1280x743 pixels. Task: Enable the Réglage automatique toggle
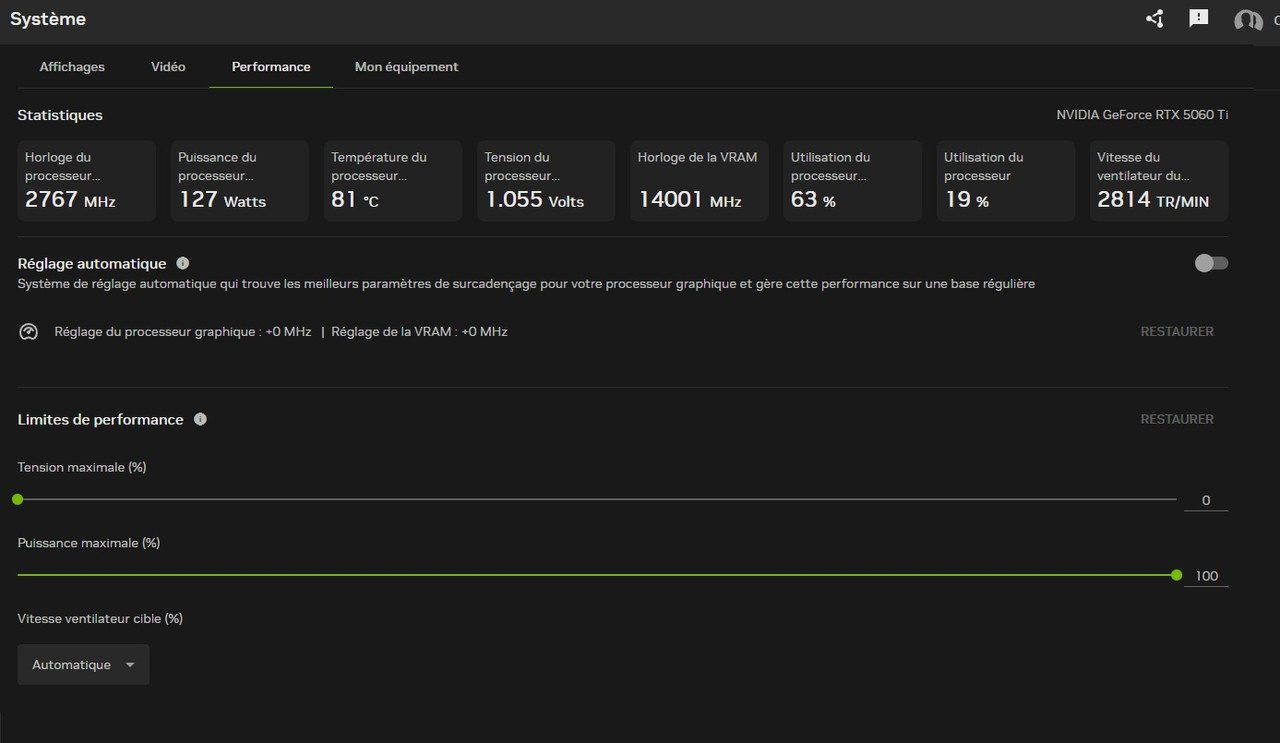click(x=1210, y=262)
